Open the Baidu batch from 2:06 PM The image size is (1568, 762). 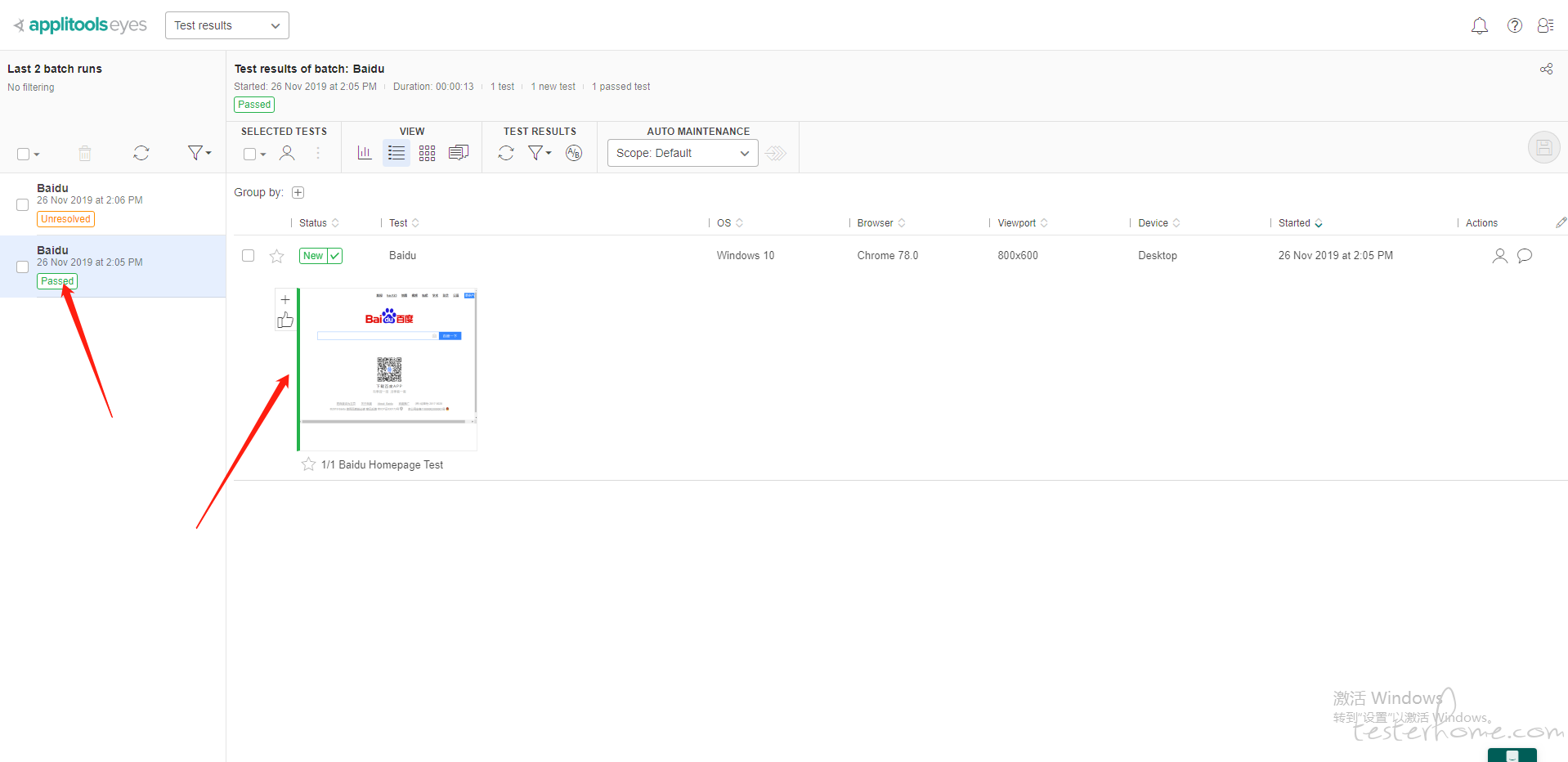click(x=113, y=204)
